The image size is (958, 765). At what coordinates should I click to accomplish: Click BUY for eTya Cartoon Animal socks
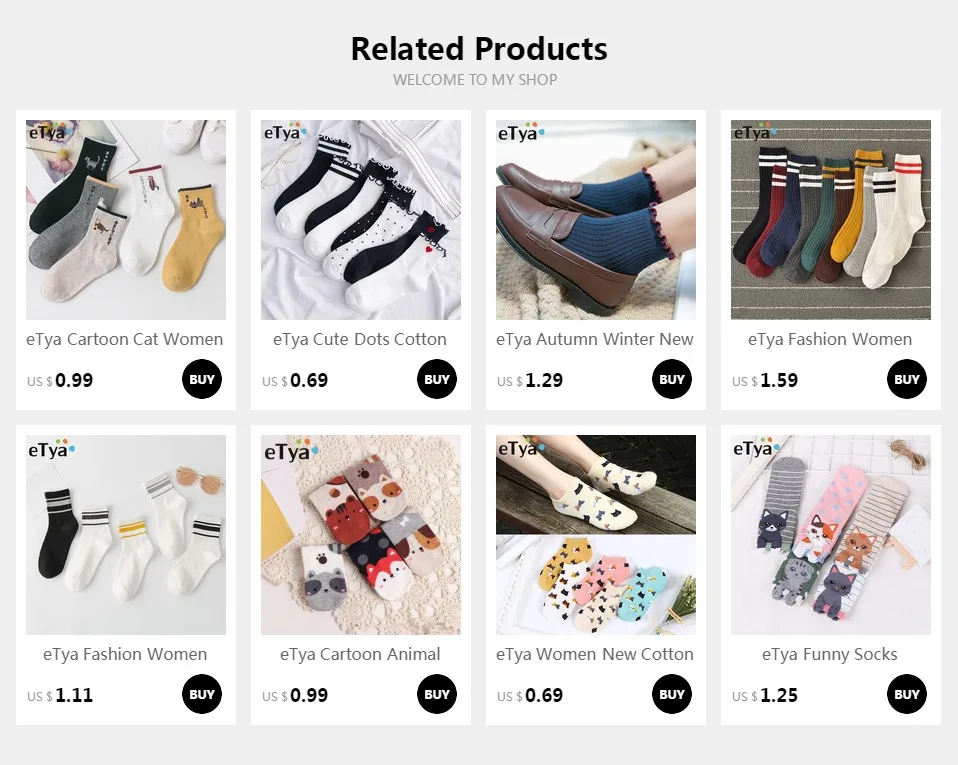click(x=437, y=694)
